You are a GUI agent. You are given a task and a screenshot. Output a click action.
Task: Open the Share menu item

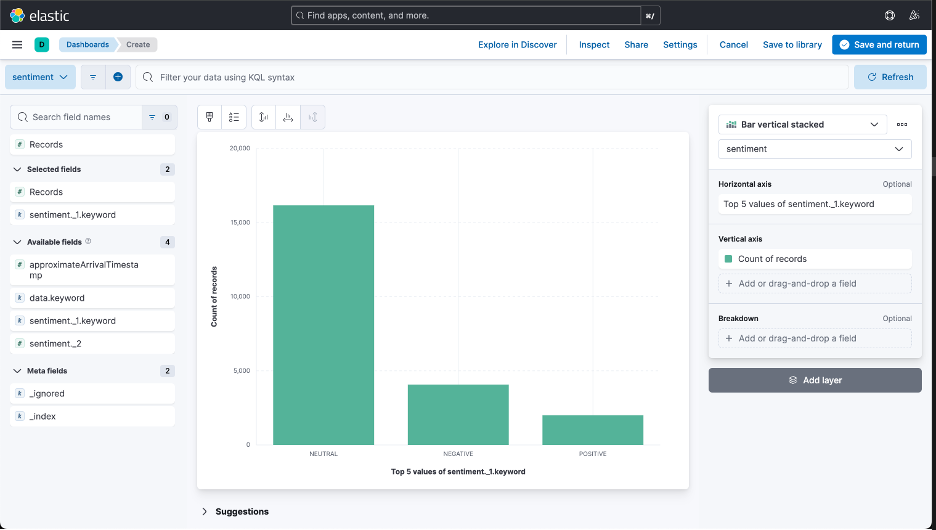pyautogui.click(x=636, y=45)
